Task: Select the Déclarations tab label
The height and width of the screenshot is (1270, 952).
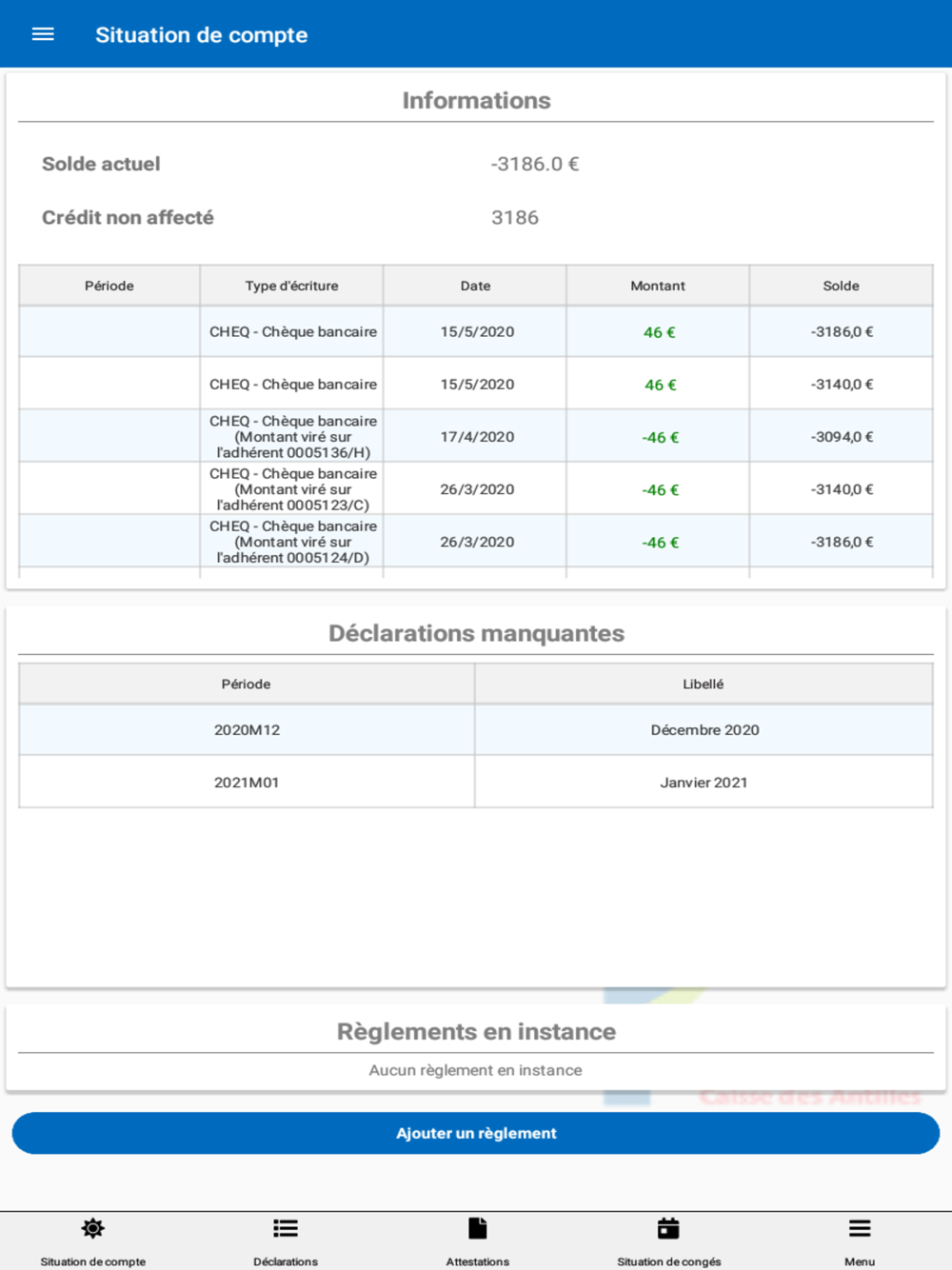Action: click(286, 1261)
